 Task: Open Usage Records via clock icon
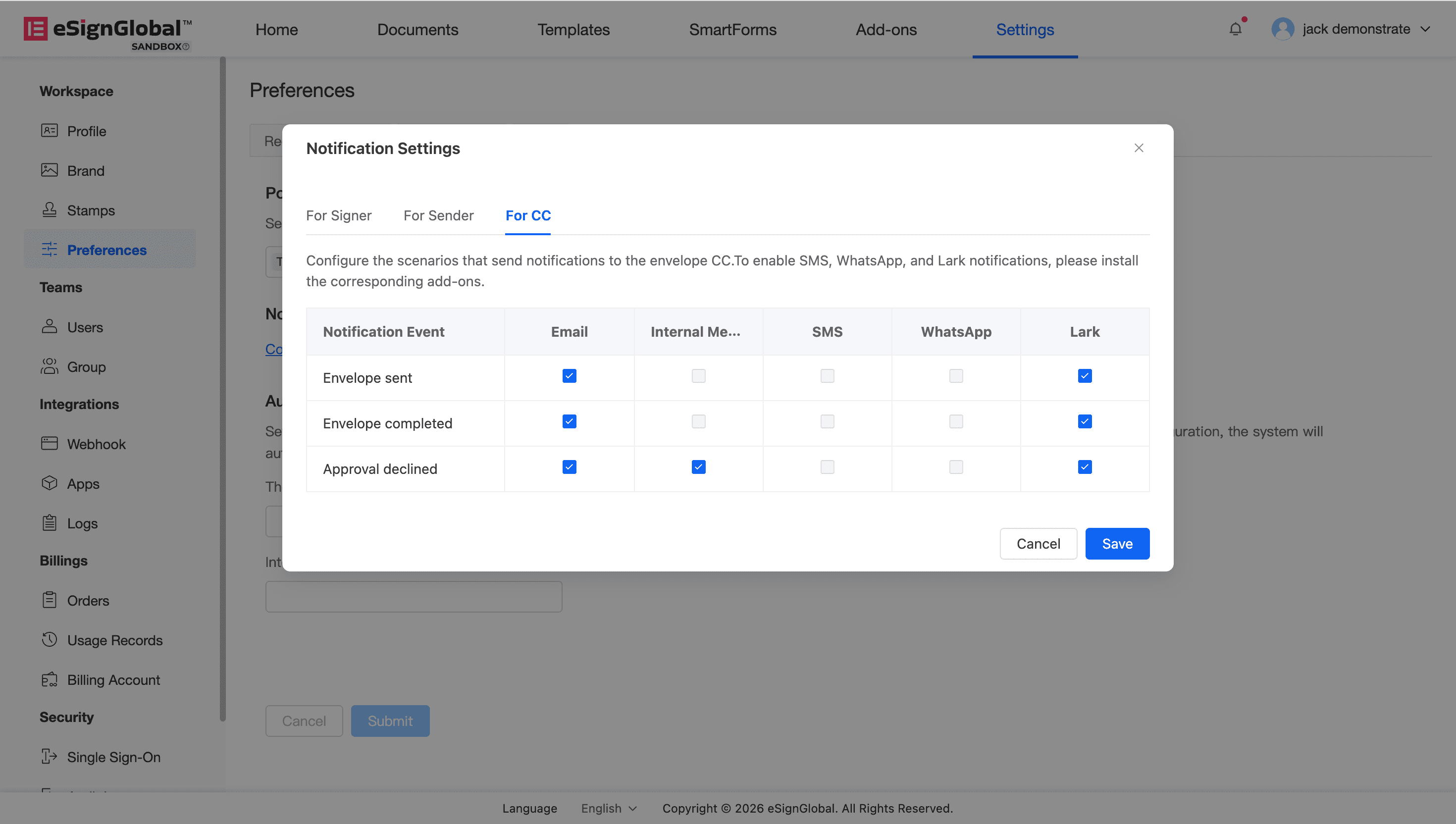(x=49, y=639)
